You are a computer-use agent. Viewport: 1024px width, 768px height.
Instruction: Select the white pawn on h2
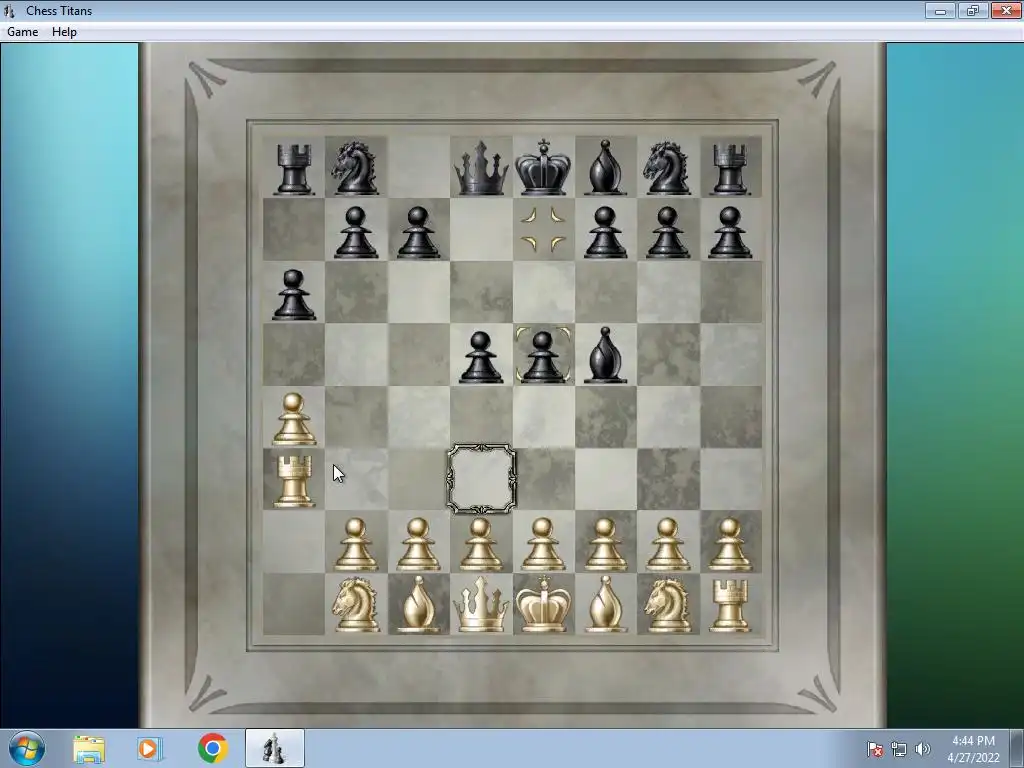click(x=729, y=545)
